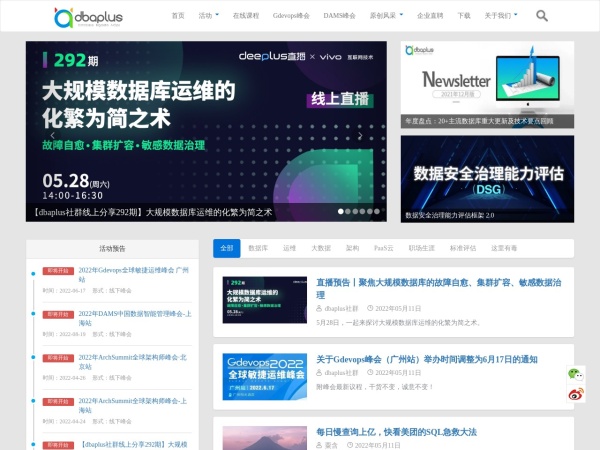Expand the 关于我们 dropdown menu
The image size is (600, 450).
(501, 16)
